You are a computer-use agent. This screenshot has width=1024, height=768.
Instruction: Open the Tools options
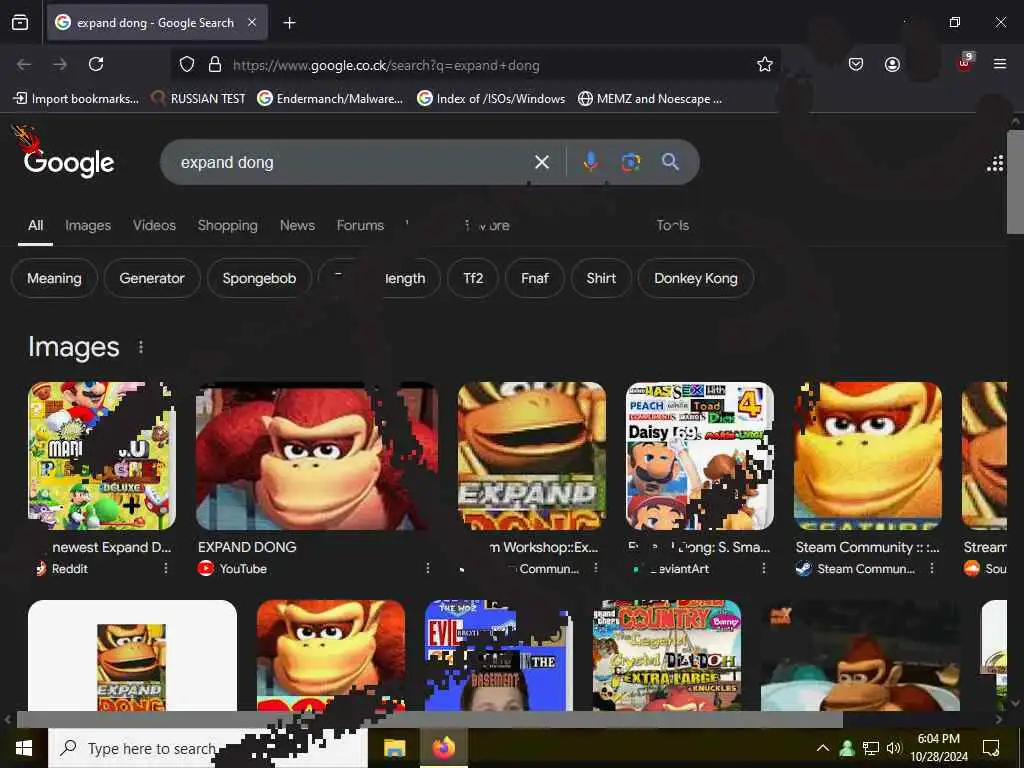(673, 225)
